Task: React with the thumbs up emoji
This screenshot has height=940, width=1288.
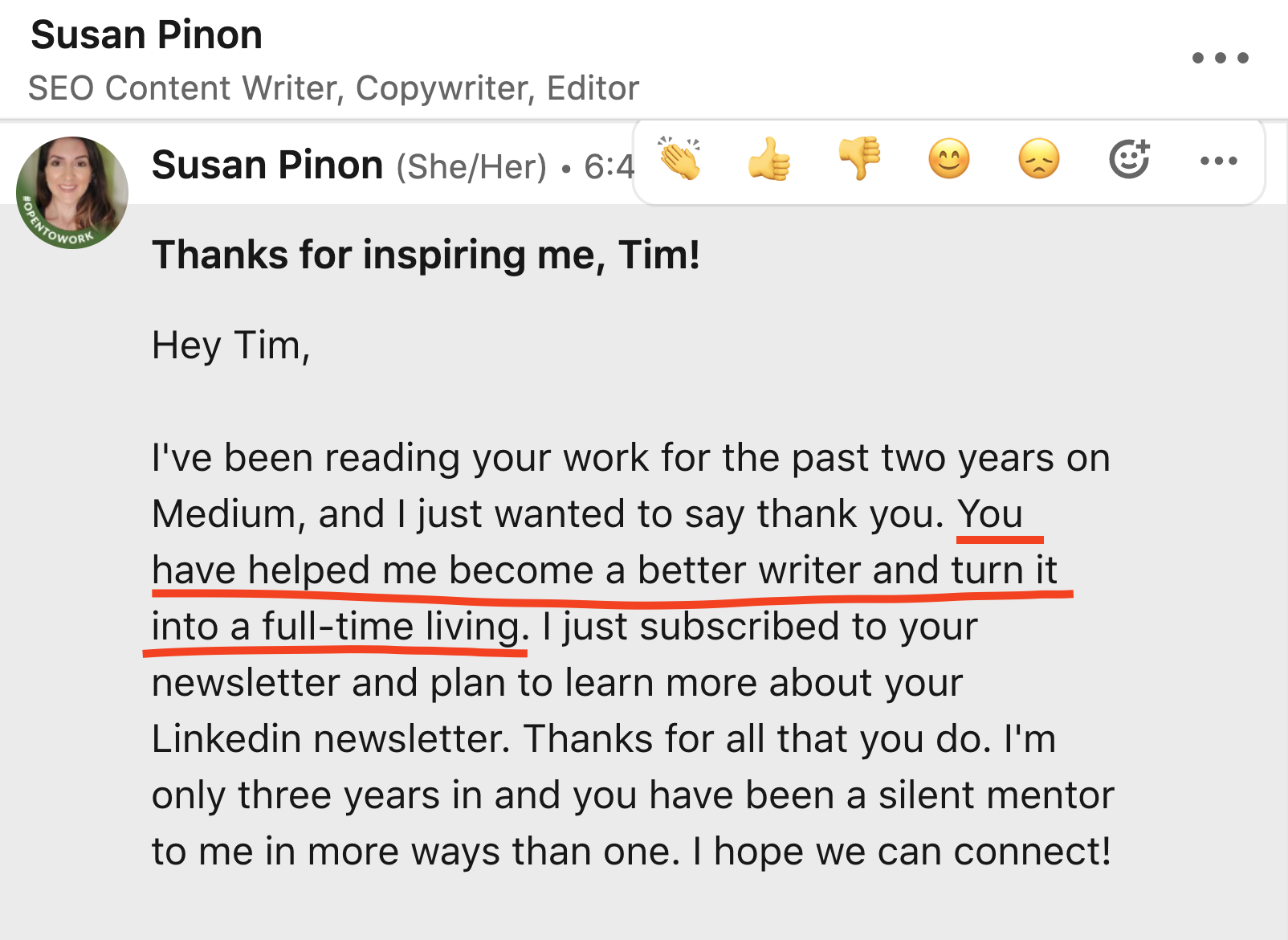Action: click(x=769, y=159)
